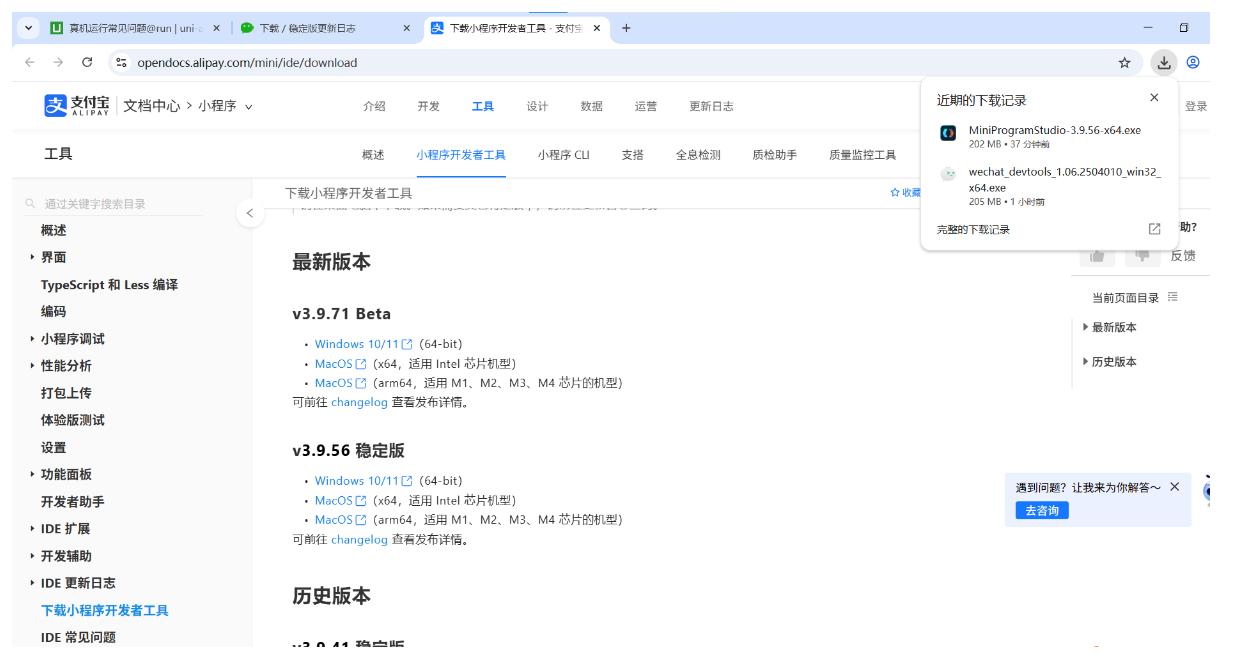Open 打包上传 in the sidebar
The image size is (1239, 656).
(x=66, y=393)
